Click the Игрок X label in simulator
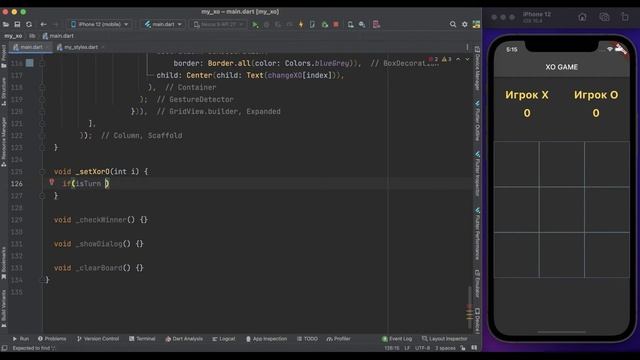 pyautogui.click(x=527, y=95)
